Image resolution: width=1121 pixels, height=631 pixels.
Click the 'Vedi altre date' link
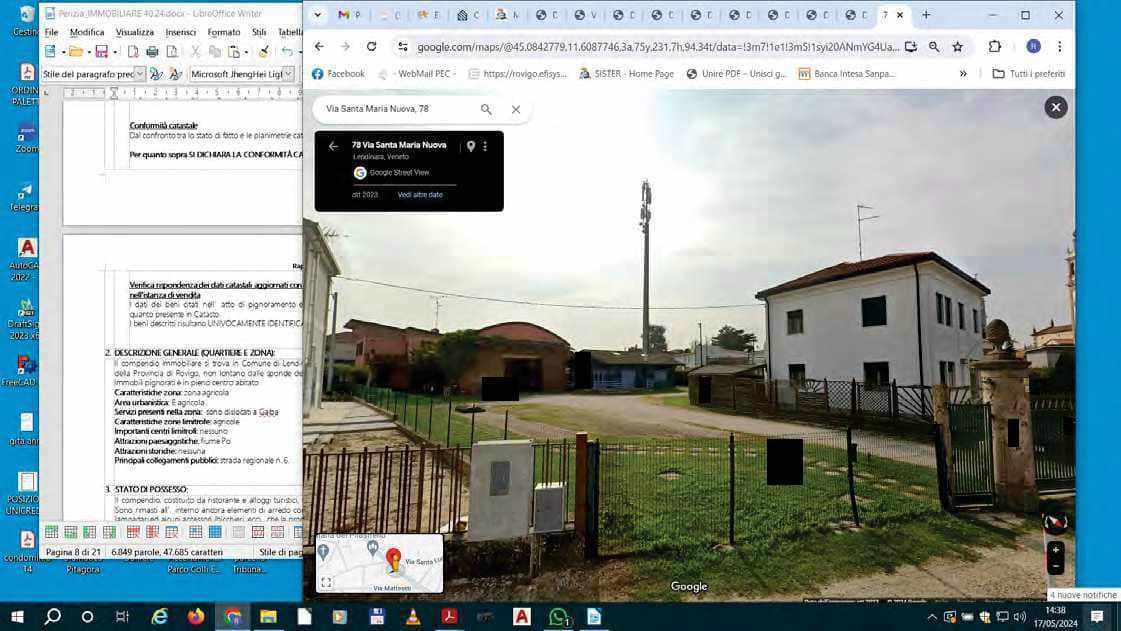(x=420, y=195)
